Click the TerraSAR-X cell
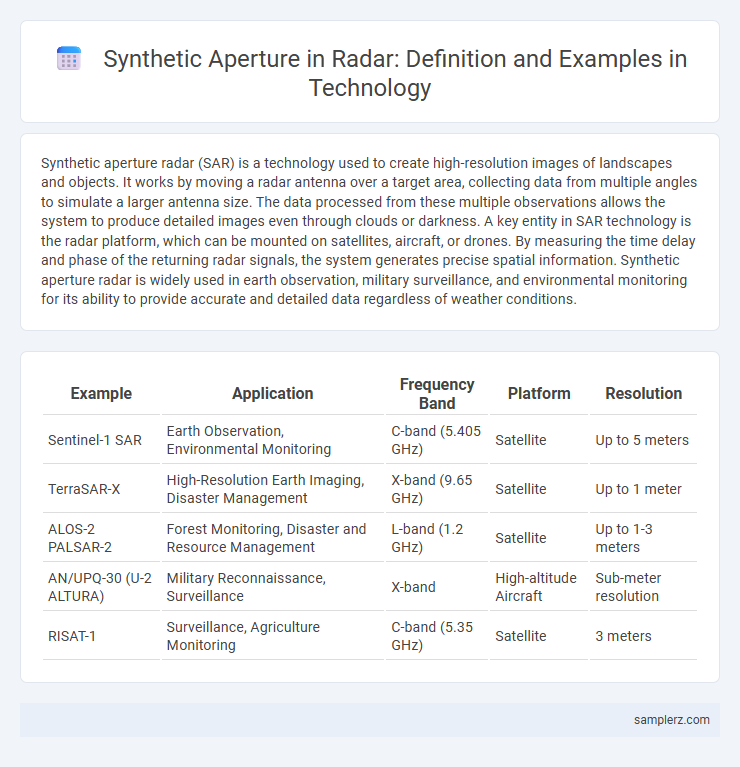The width and height of the screenshot is (740, 767). (101, 489)
